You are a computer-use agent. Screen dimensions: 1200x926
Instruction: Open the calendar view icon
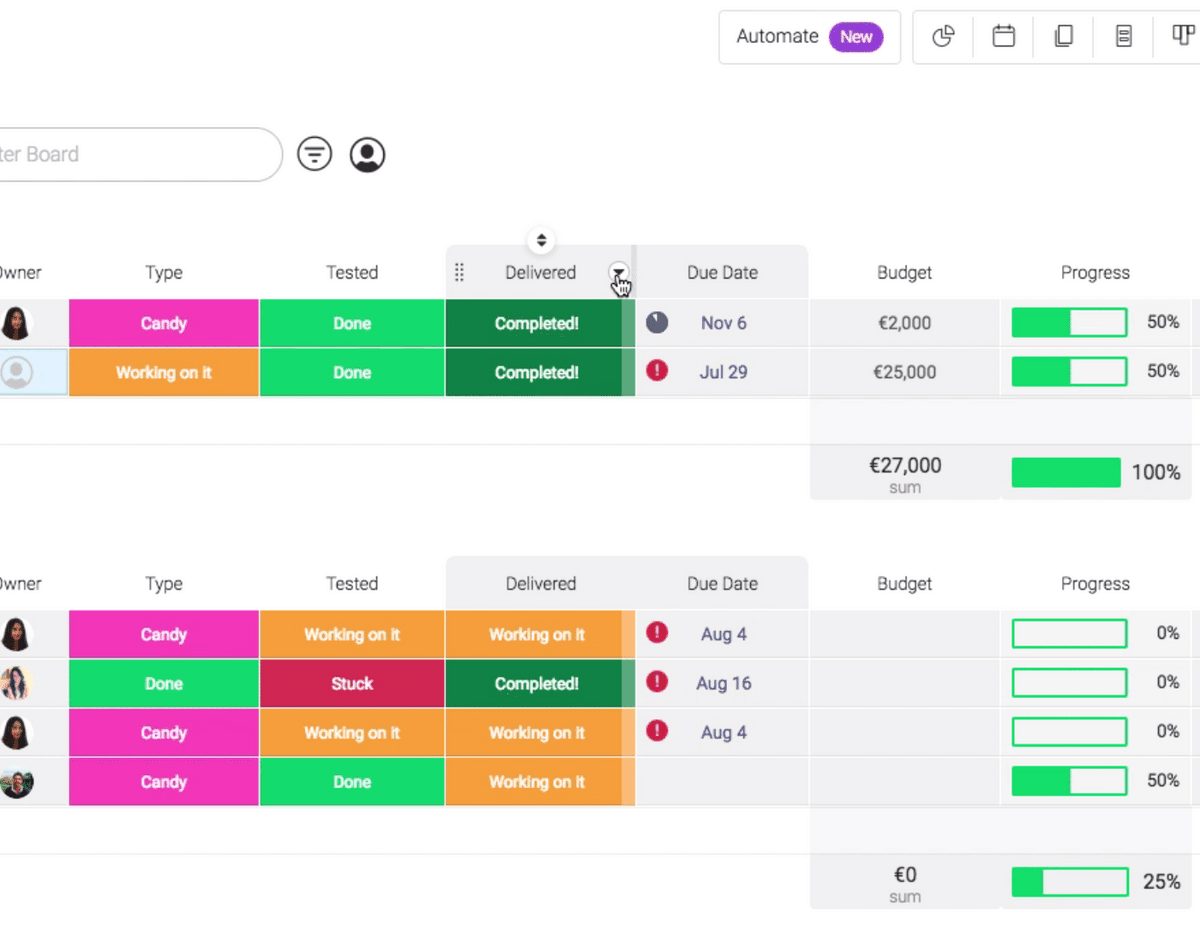(x=1003, y=37)
